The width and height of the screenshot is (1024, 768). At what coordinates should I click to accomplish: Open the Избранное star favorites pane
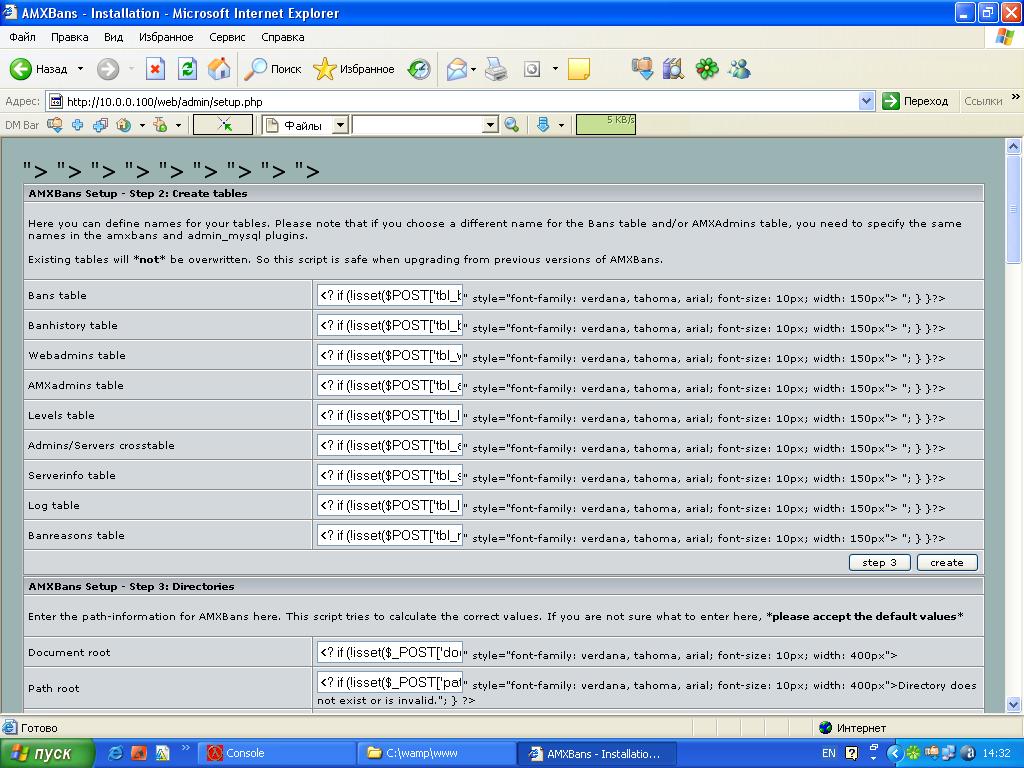tap(353, 69)
